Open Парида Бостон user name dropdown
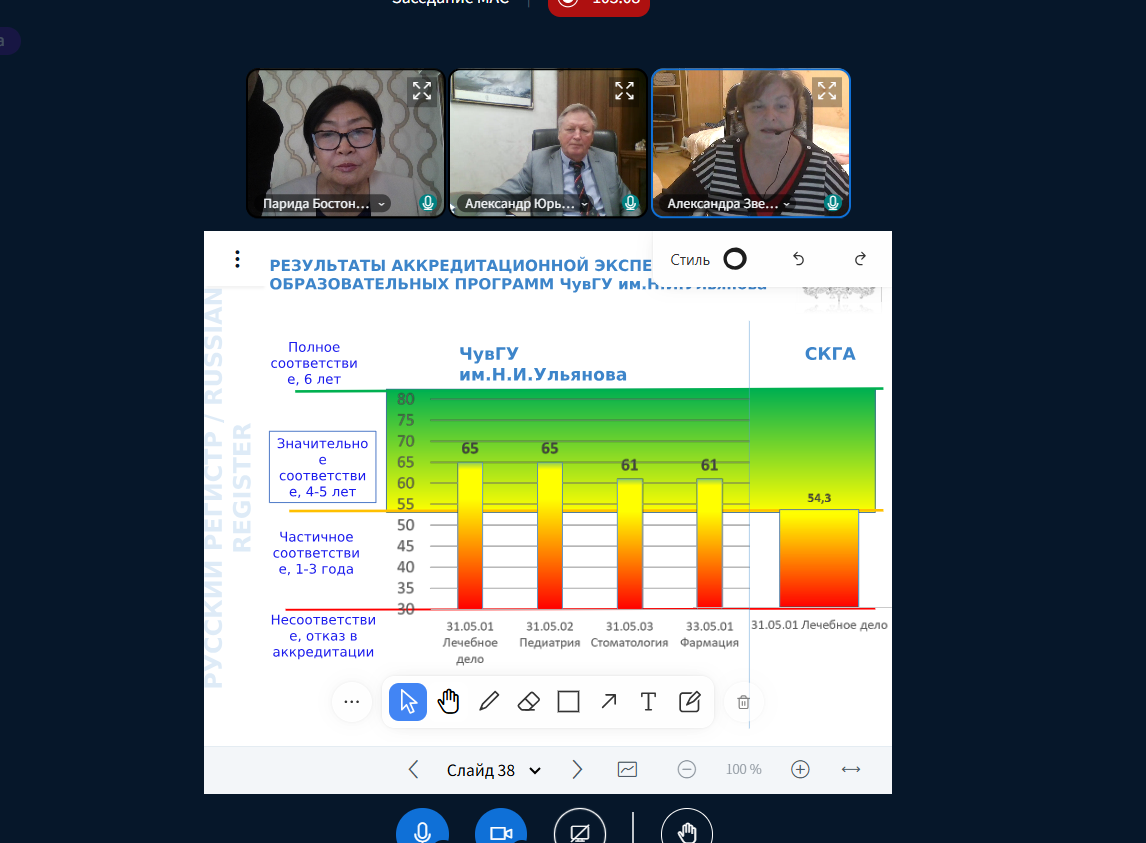 (x=325, y=204)
